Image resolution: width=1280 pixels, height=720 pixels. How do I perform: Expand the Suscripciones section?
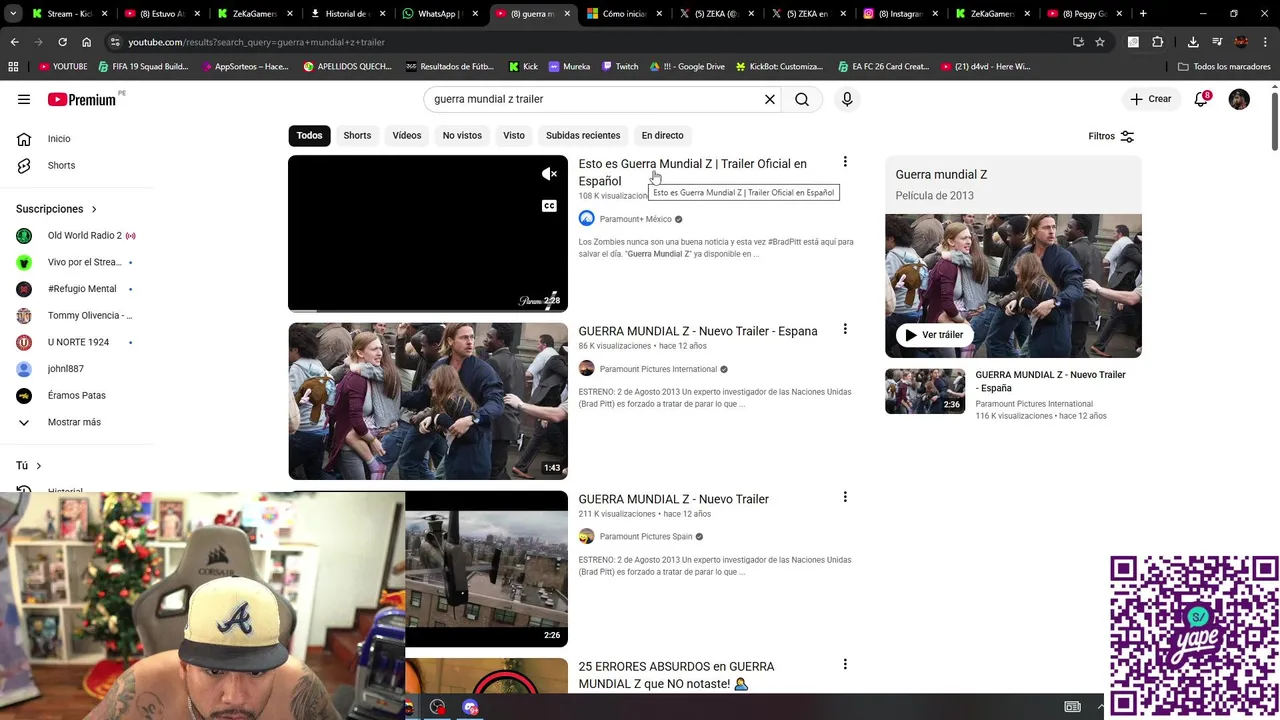click(x=56, y=209)
